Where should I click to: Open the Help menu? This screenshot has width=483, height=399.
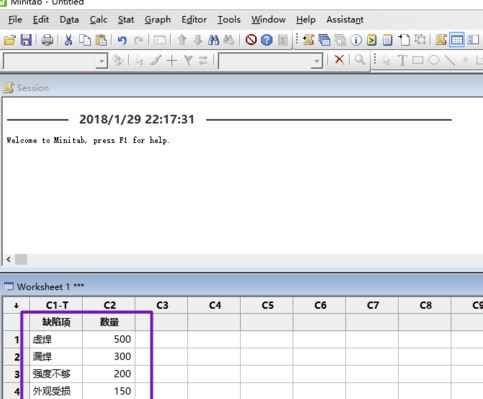click(x=306, y=20)
